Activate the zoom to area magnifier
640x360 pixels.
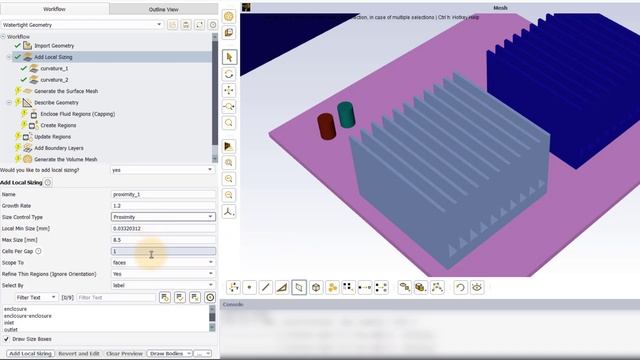click(x=229, y=123)
